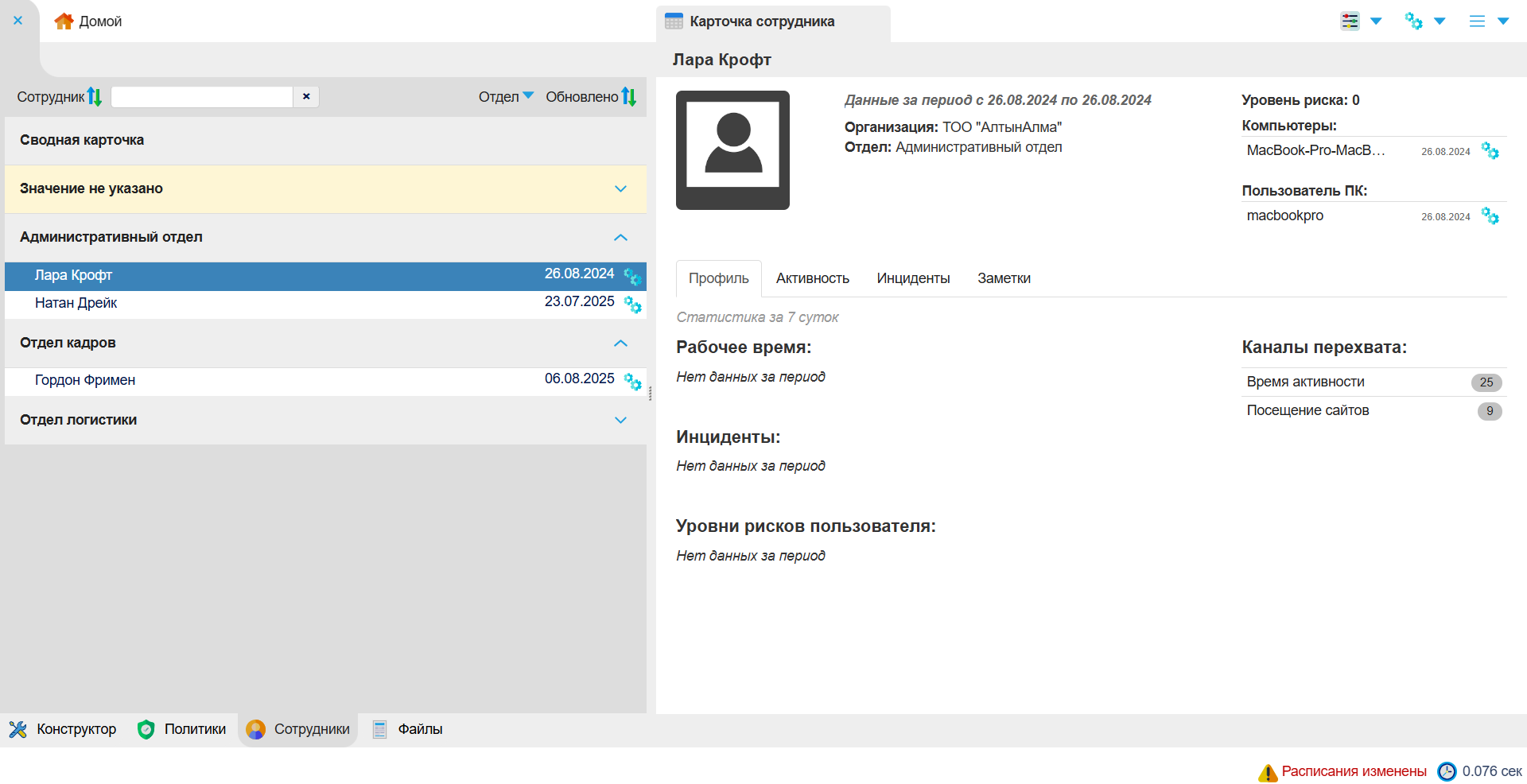
Task: Click gears icon beside macbookpro user entry
Action: [1490, 216]
